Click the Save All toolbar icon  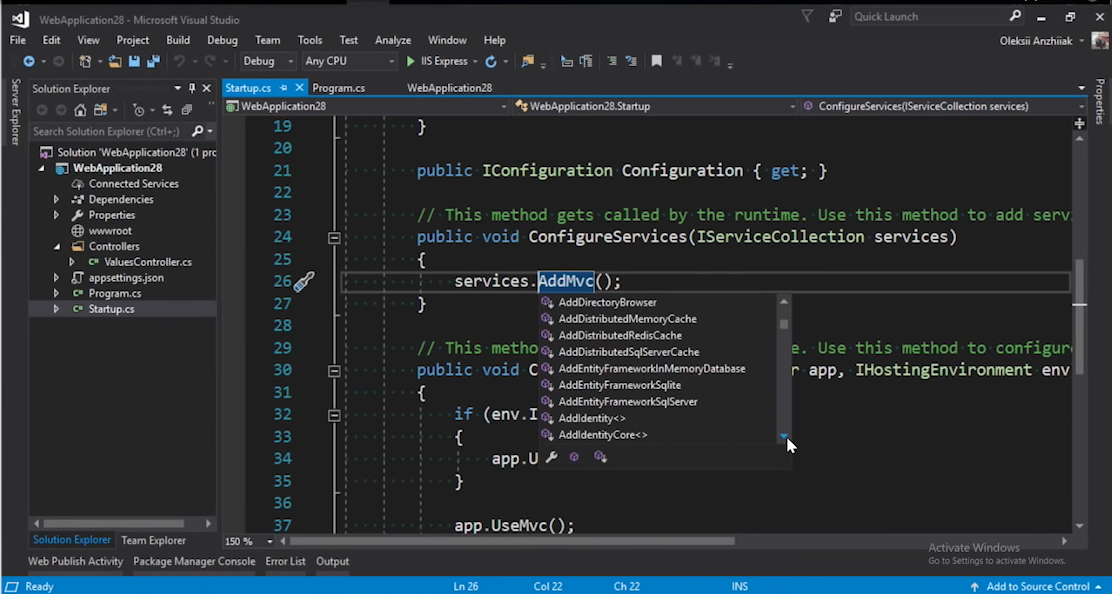point(153,62)
